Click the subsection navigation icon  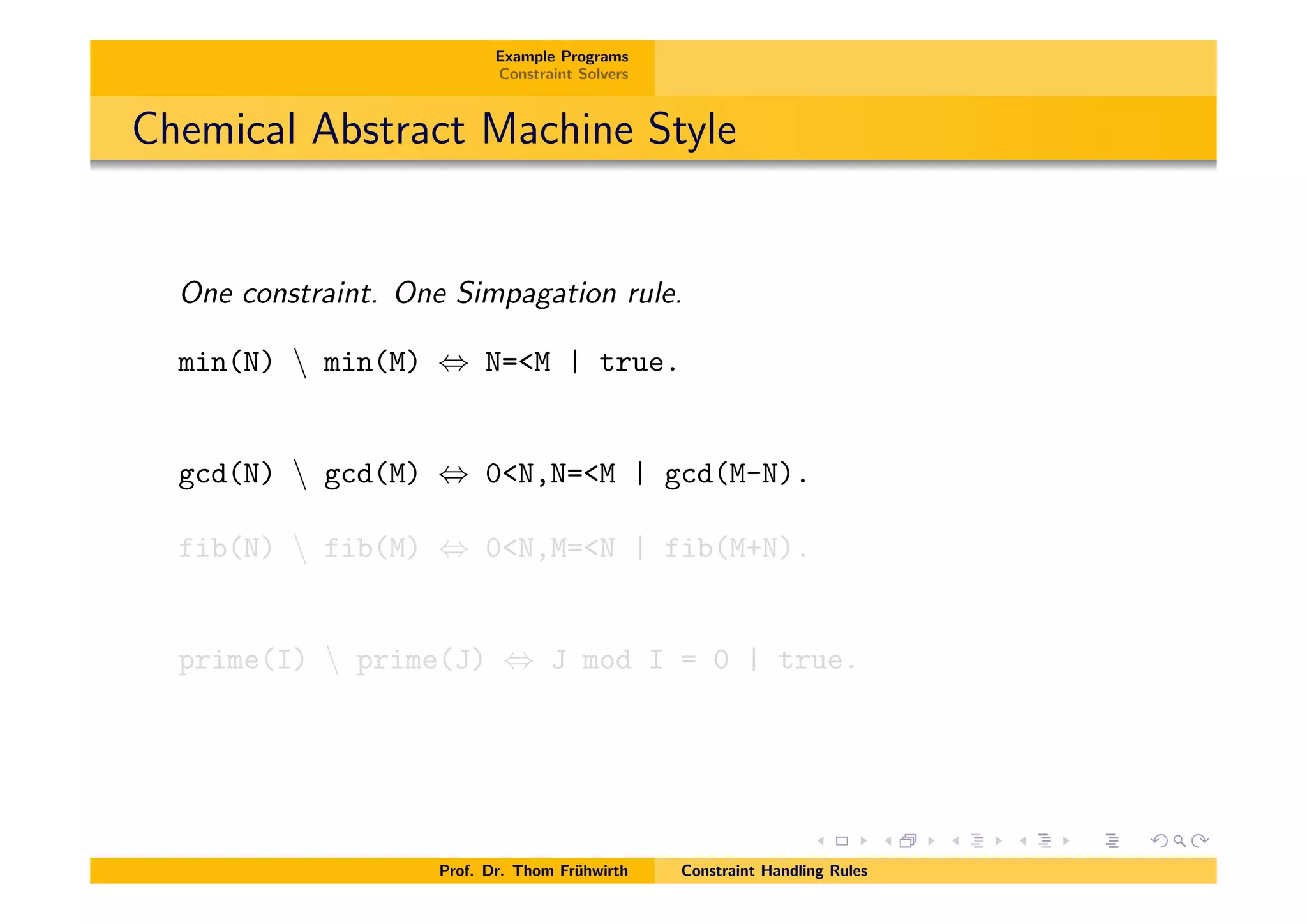click(977, 841)
